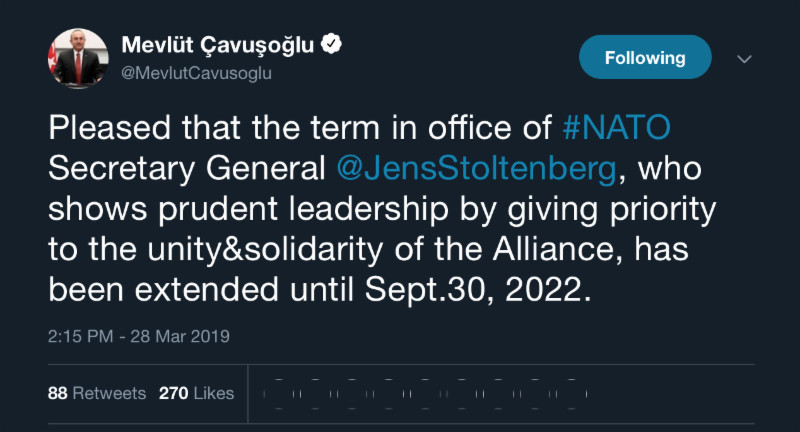View the 270 Likes list
Viewport: 800px width, 432px height.
pyautogui.click(x=196, y=393)
